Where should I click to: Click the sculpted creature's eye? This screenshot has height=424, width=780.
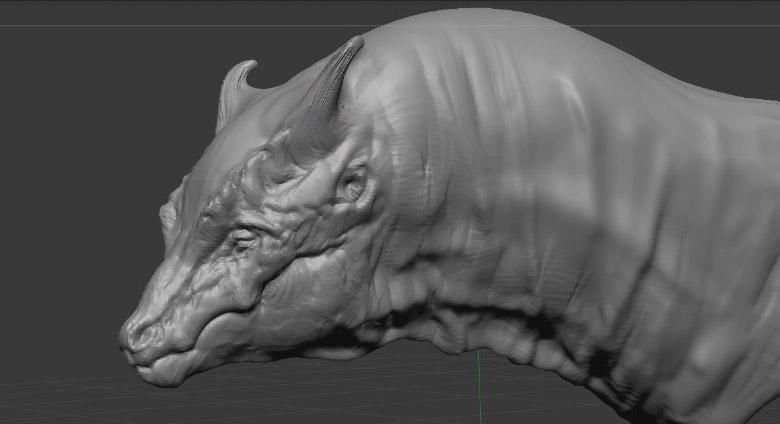coord(243,239)
